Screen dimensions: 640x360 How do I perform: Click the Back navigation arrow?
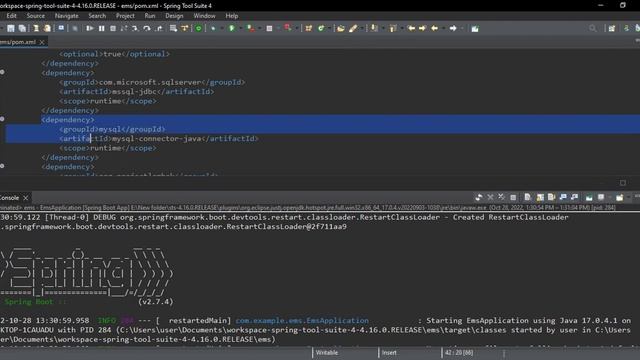click(x=434, y=28)
